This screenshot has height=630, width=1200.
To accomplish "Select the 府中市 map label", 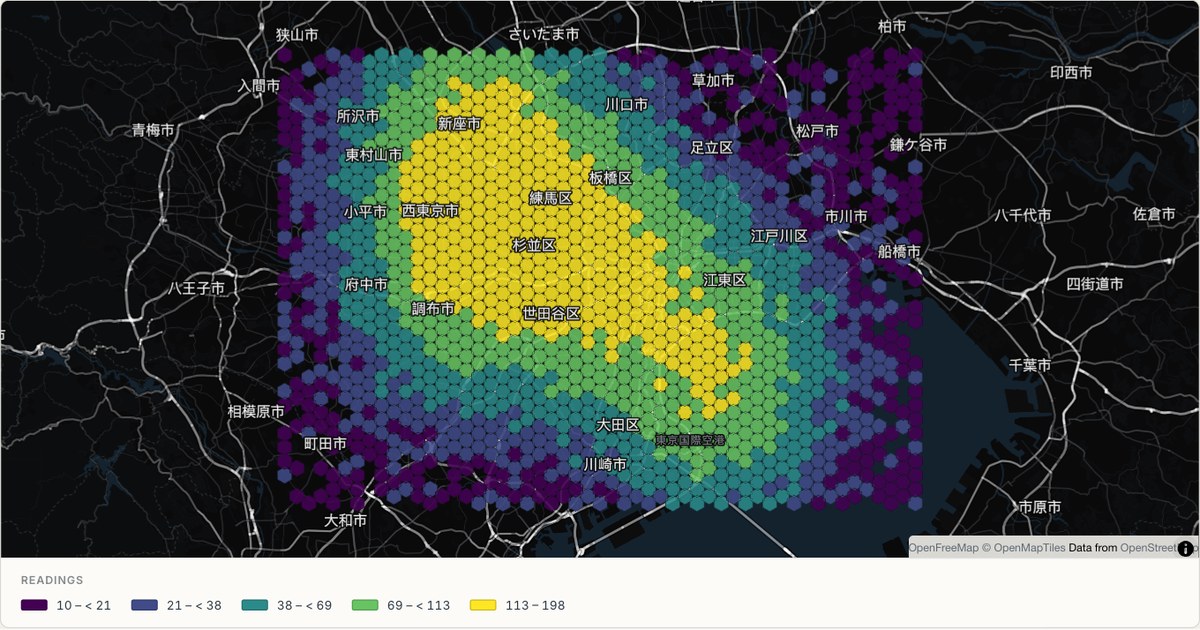I will [366, 285].
